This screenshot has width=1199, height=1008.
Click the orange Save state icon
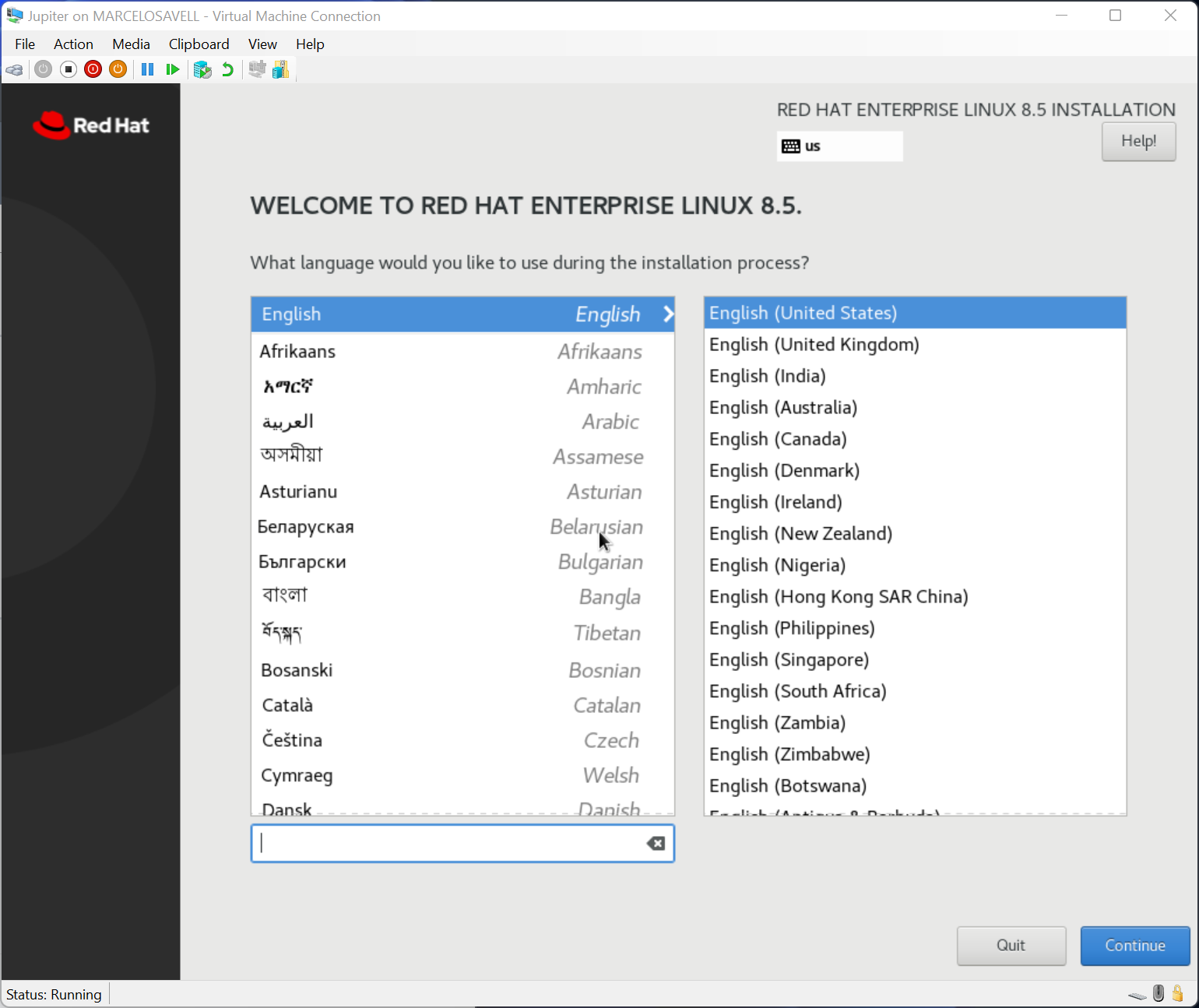(x=118, y=70)
